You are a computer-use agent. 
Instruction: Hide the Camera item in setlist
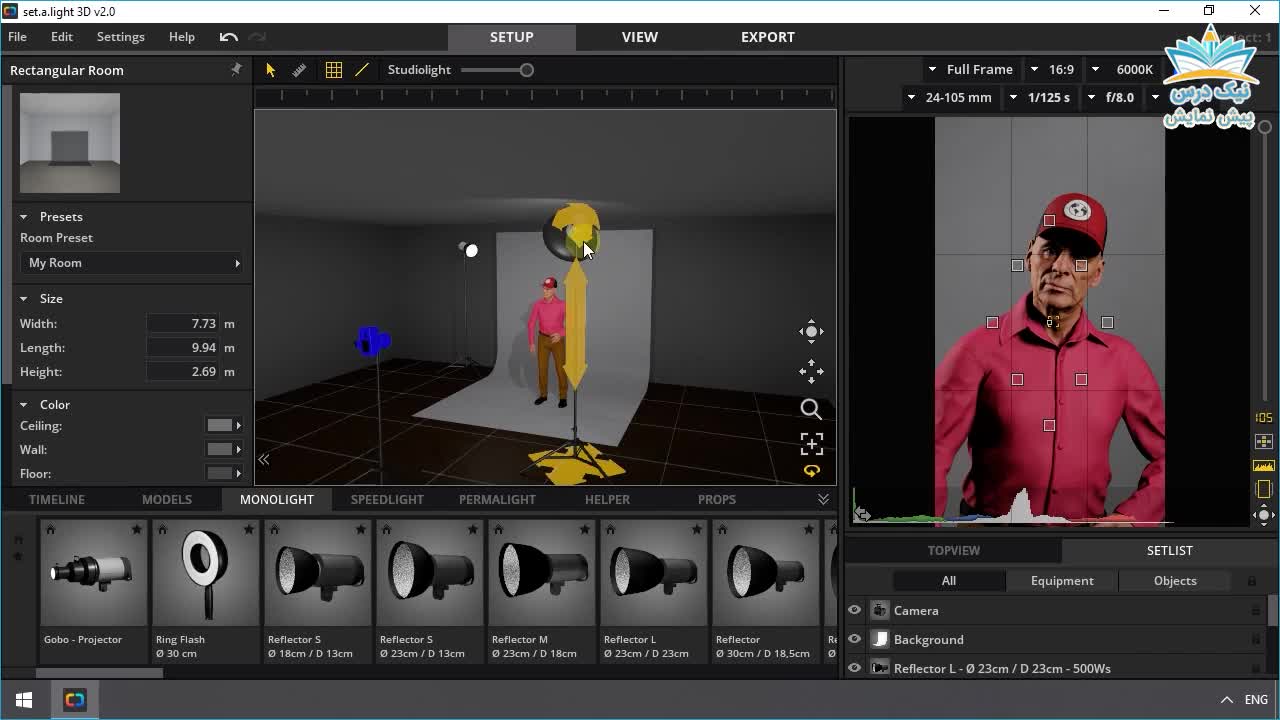tap(855, 610)
